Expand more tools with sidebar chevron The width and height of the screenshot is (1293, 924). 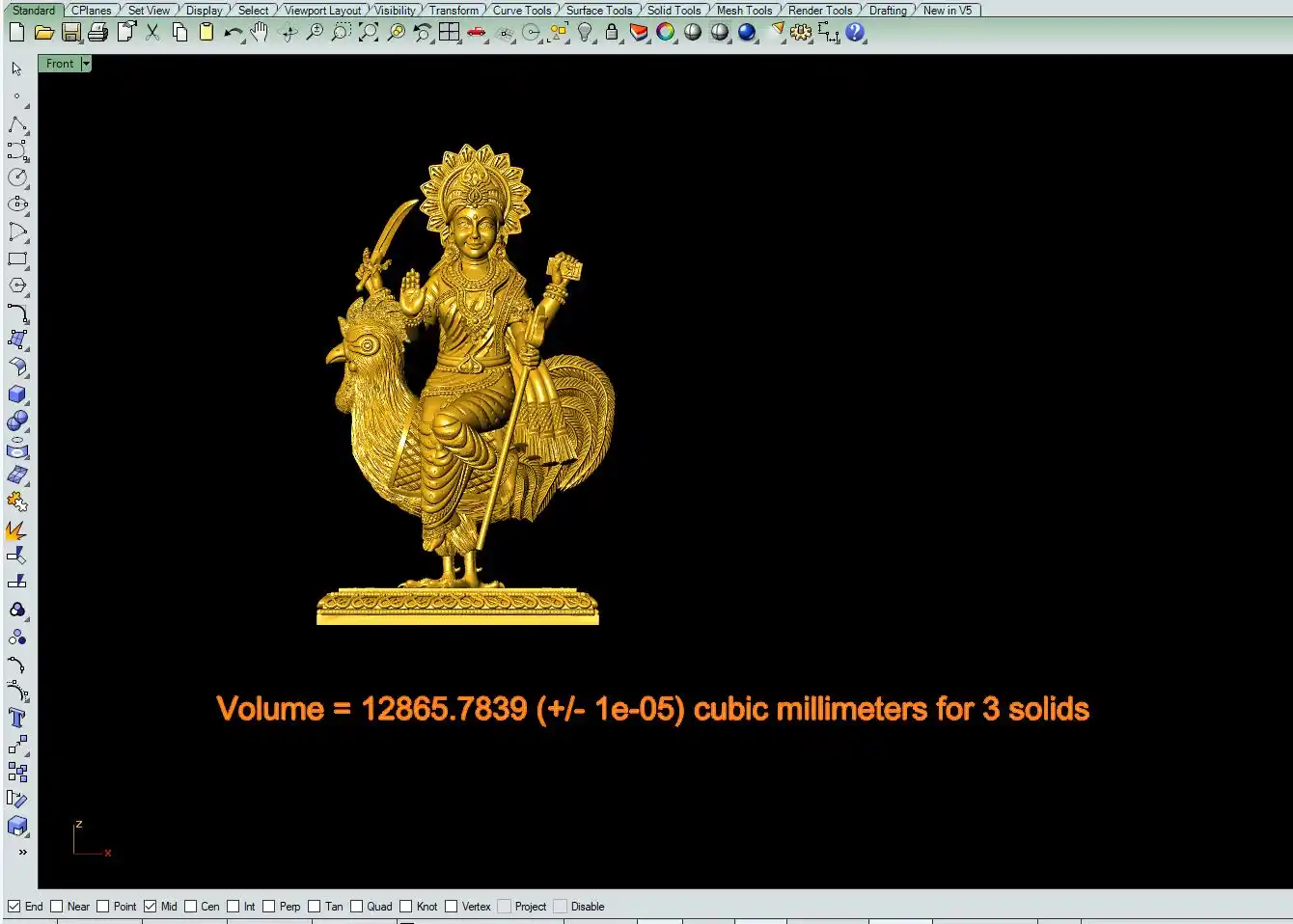[x=22, y=852]
